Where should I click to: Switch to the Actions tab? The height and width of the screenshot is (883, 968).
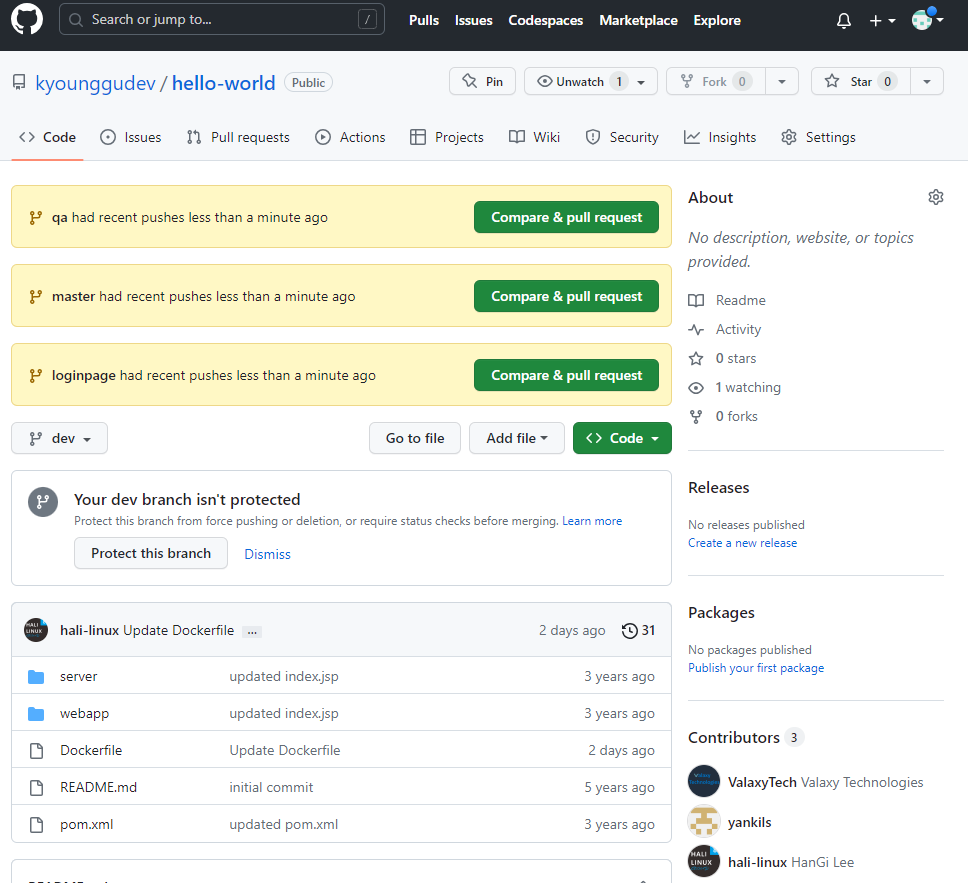[x=350, y=137]
